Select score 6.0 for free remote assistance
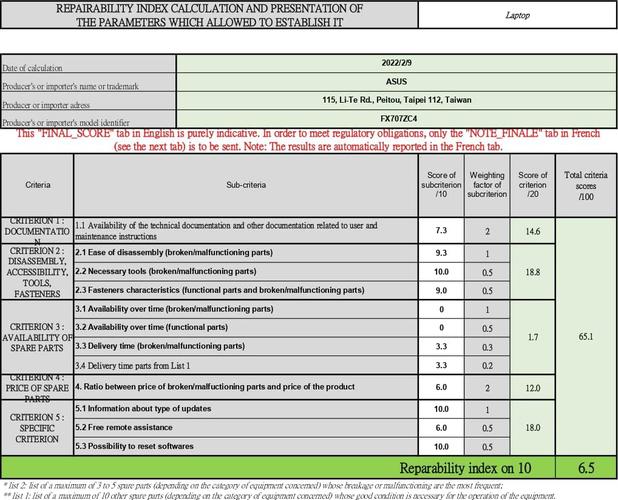The image size is (618, 500). [x=441, y=428]
